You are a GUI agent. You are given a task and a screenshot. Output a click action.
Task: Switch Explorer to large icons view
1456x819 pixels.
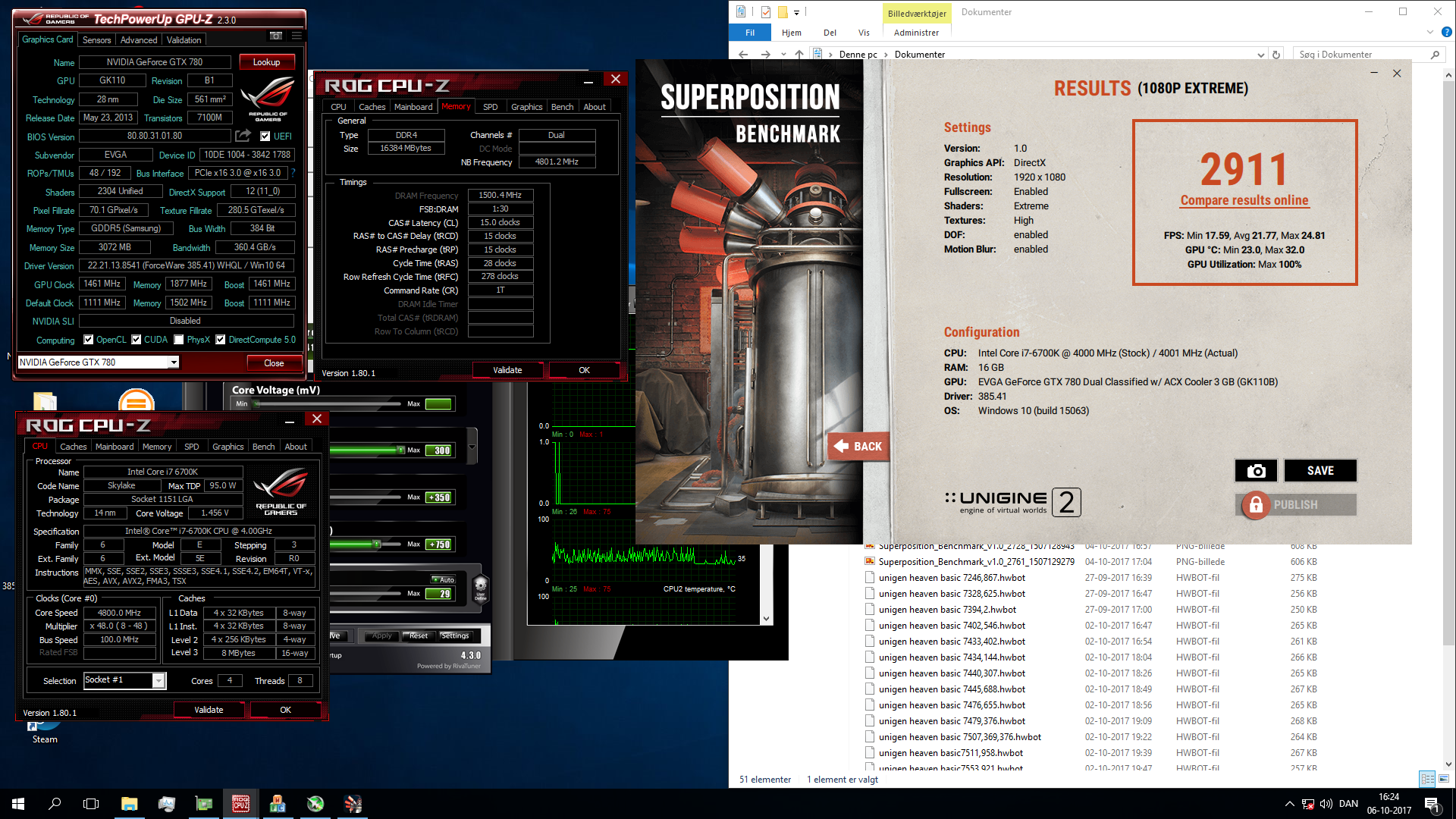(x=1443, y=779)
